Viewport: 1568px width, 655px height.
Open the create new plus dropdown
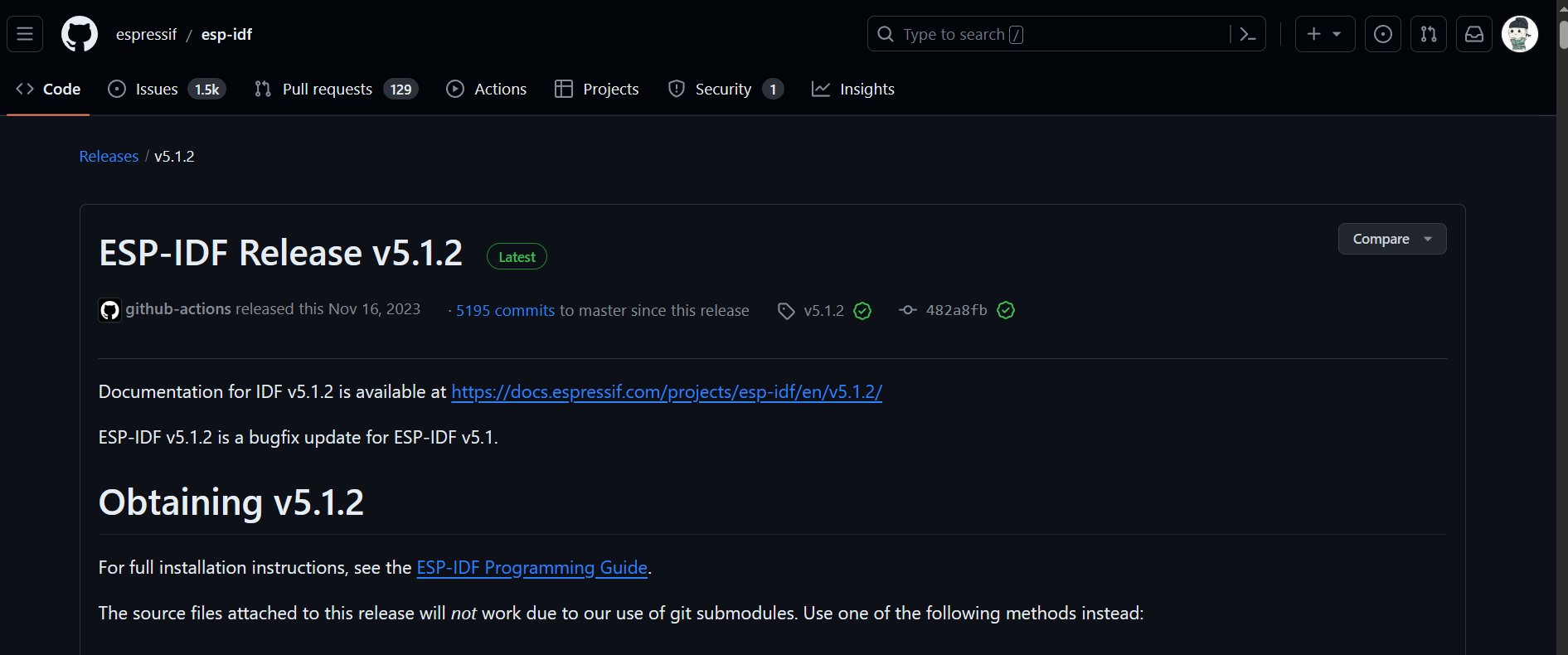[x=1324, y=34]
